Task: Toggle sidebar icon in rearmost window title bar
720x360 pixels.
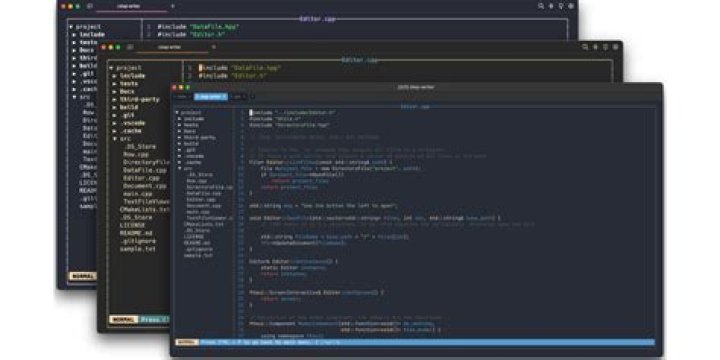Action: tap(90, 6)
